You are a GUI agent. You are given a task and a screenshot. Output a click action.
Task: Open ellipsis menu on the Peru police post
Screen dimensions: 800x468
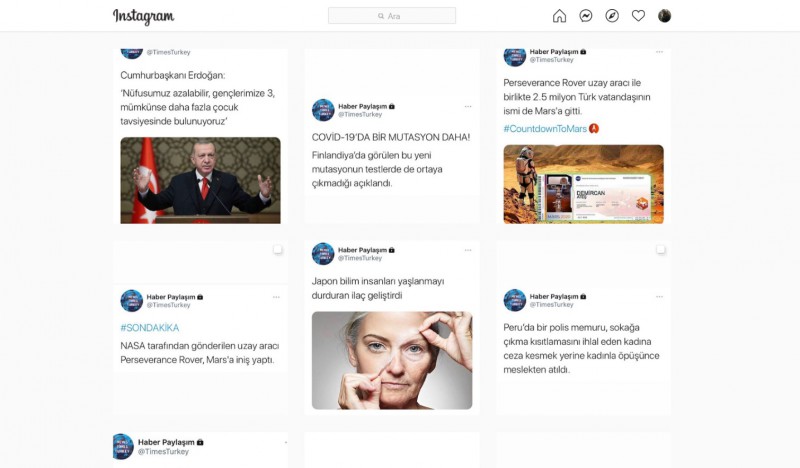[x=659, y=297]
